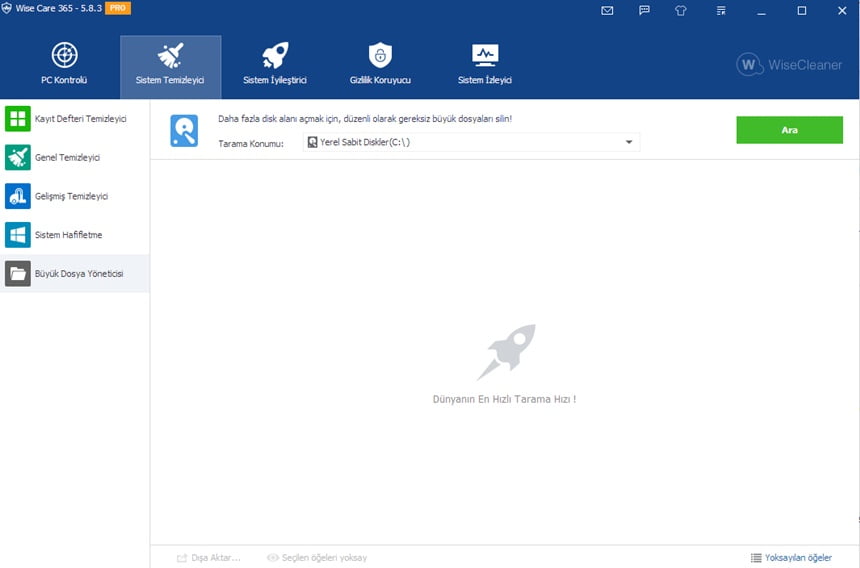
Task: Click the WiseCleaner logo
Action: tap(789, 65)
